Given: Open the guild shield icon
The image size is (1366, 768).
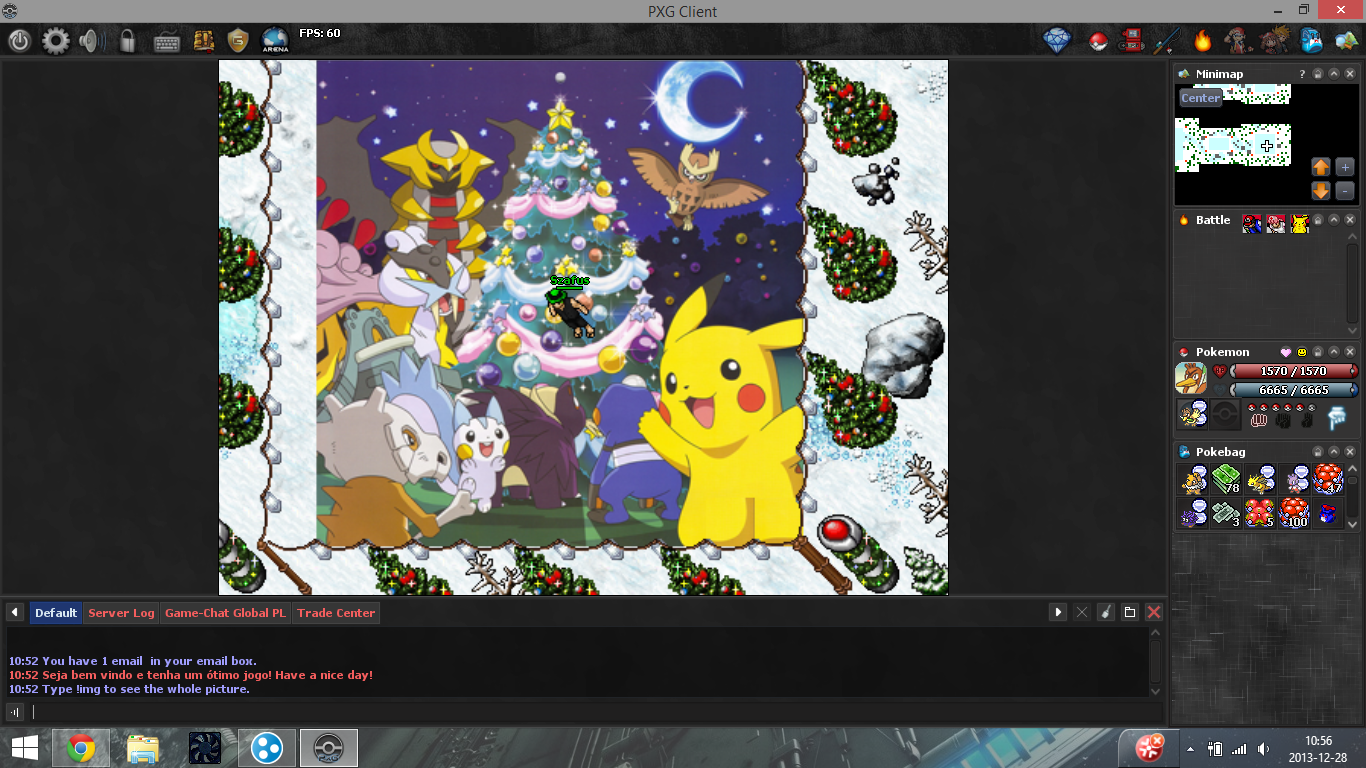Looking at the screenshot, I should [x=237, y=41].
